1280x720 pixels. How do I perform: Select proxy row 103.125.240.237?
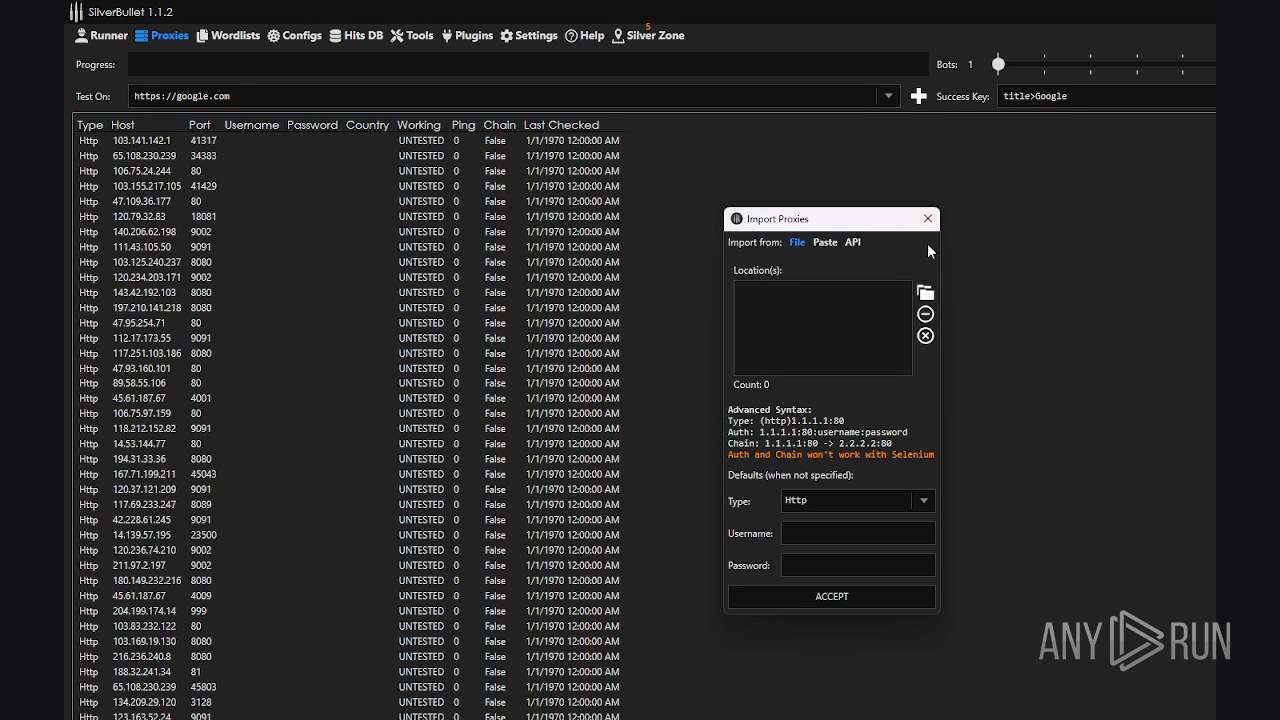point(349,262)
